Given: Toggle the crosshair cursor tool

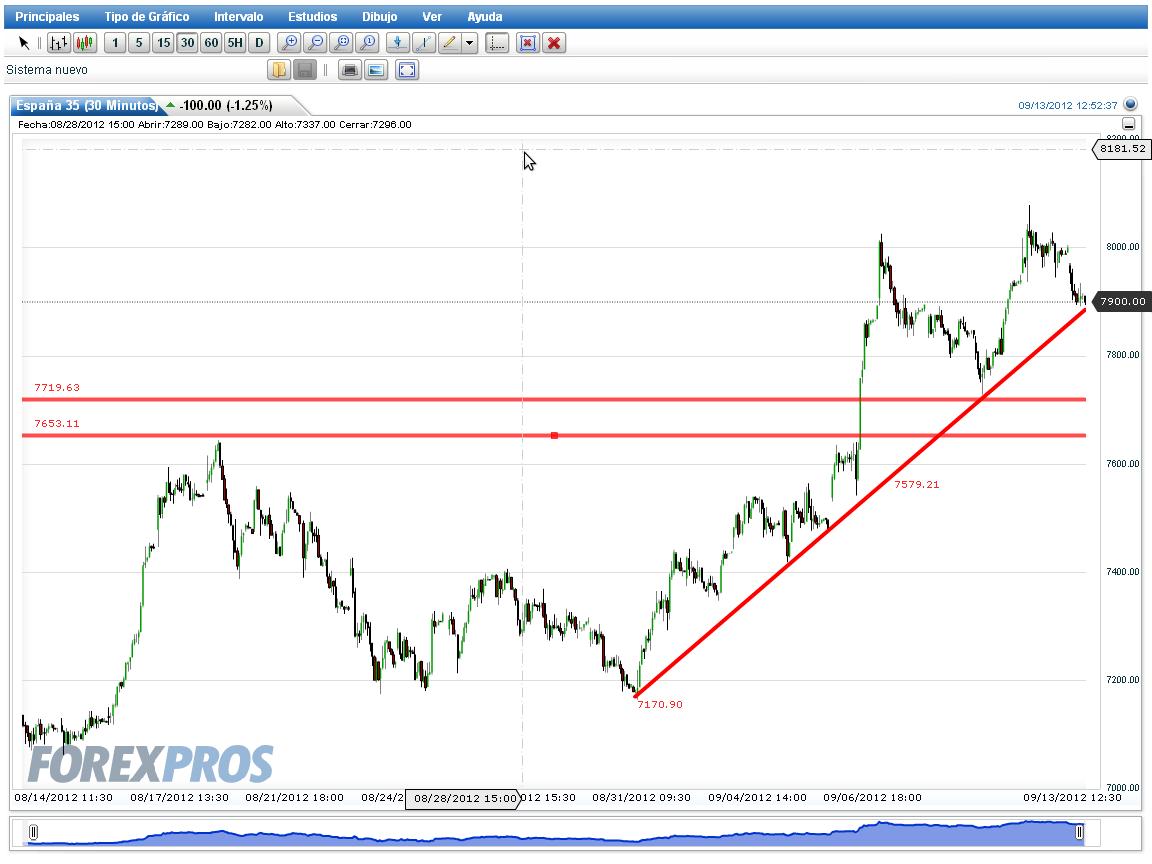Looking at the screenshot, I should coord(497,43).
